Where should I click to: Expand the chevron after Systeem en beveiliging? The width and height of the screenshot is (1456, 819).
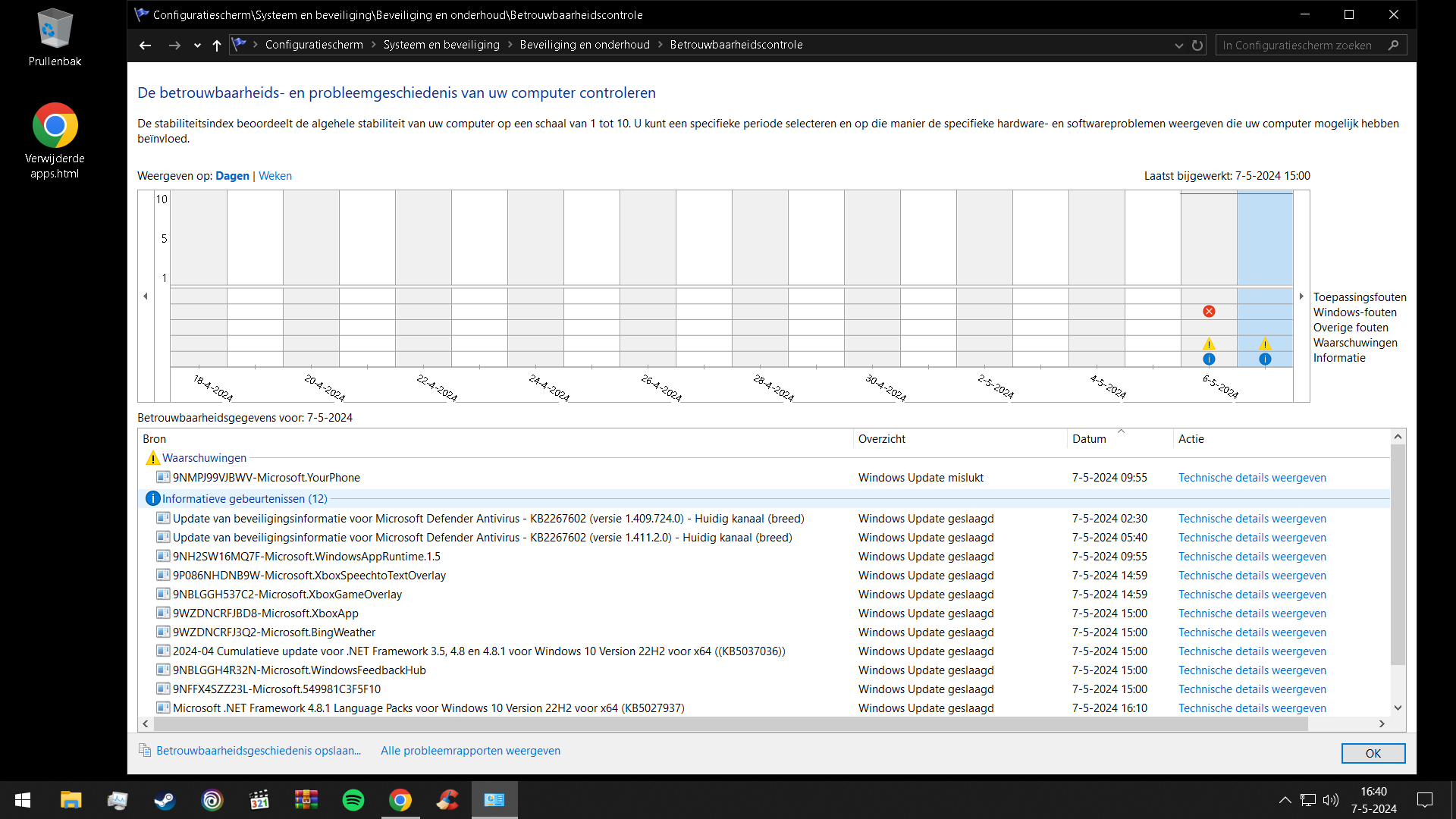pos(510,45)
